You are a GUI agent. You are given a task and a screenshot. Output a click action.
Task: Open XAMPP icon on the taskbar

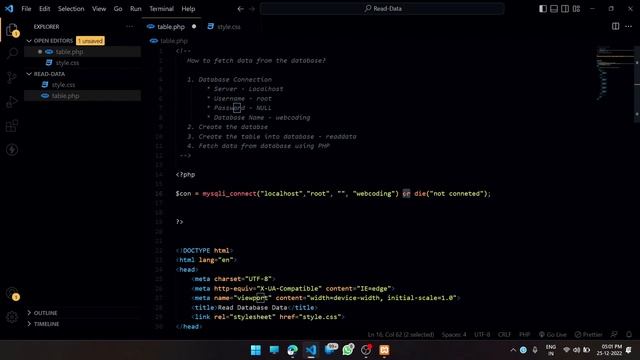tap(384, 350)
